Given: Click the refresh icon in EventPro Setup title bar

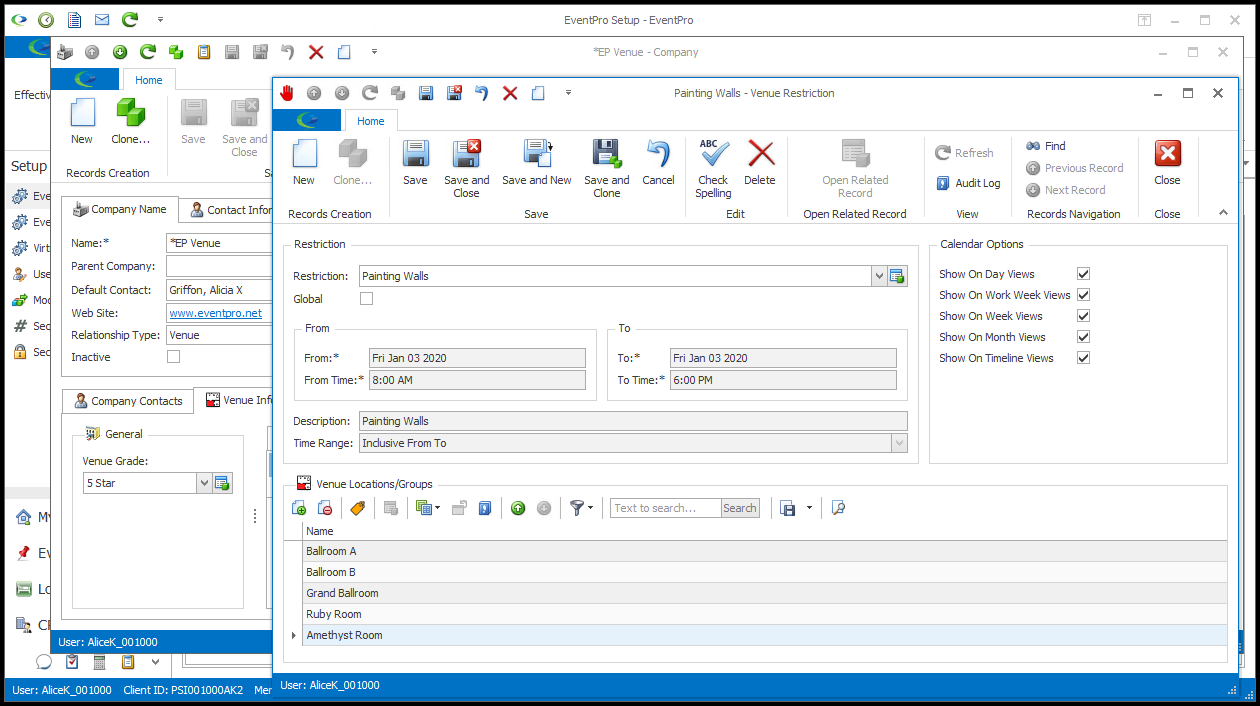Looking at the screenshot, I should coord(130,20).
